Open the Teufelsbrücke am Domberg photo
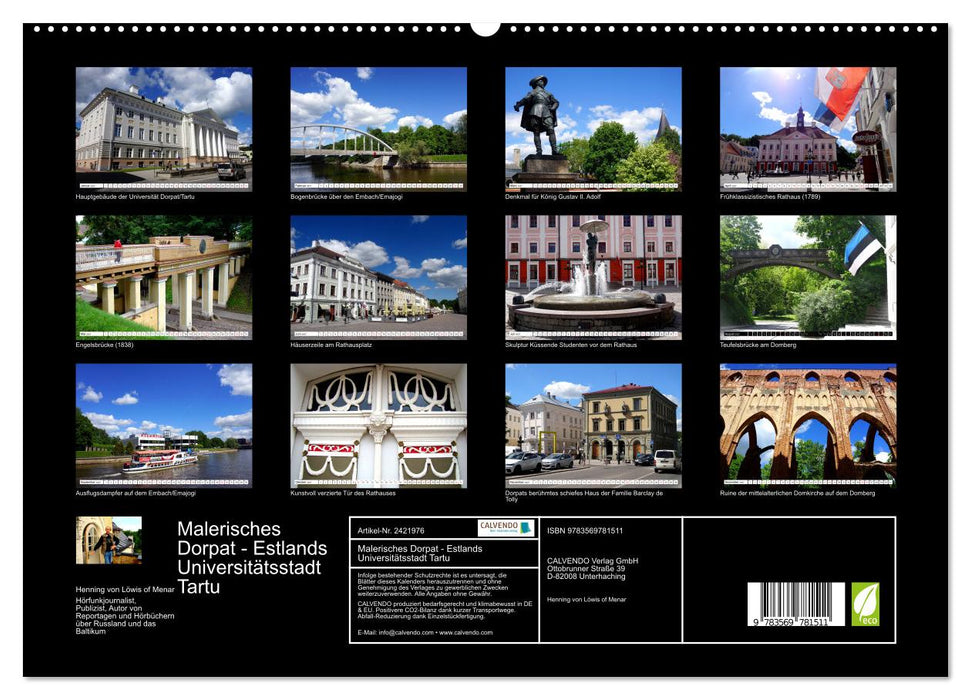Image resolution: width=971 pixels, height=700 pixels. pyautogui.click(x=808, y=277)
